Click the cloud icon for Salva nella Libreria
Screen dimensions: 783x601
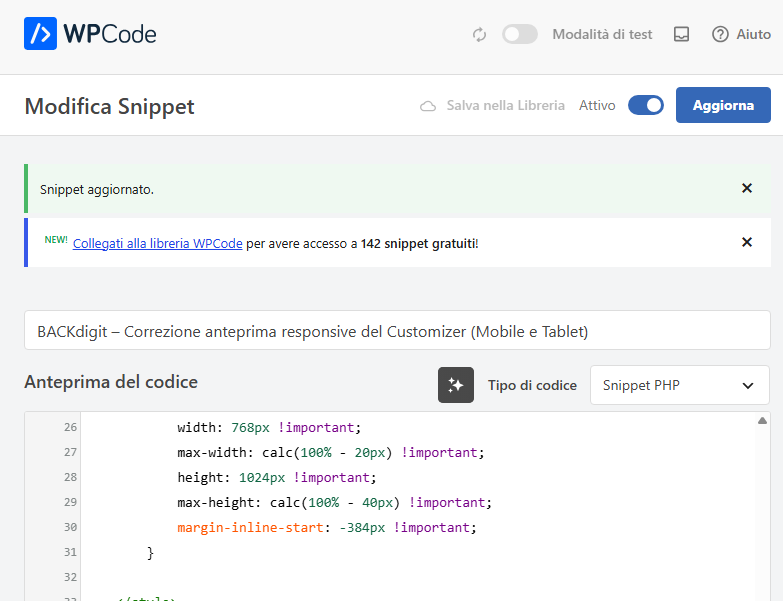pyautogui.click(x=428, y=106)
